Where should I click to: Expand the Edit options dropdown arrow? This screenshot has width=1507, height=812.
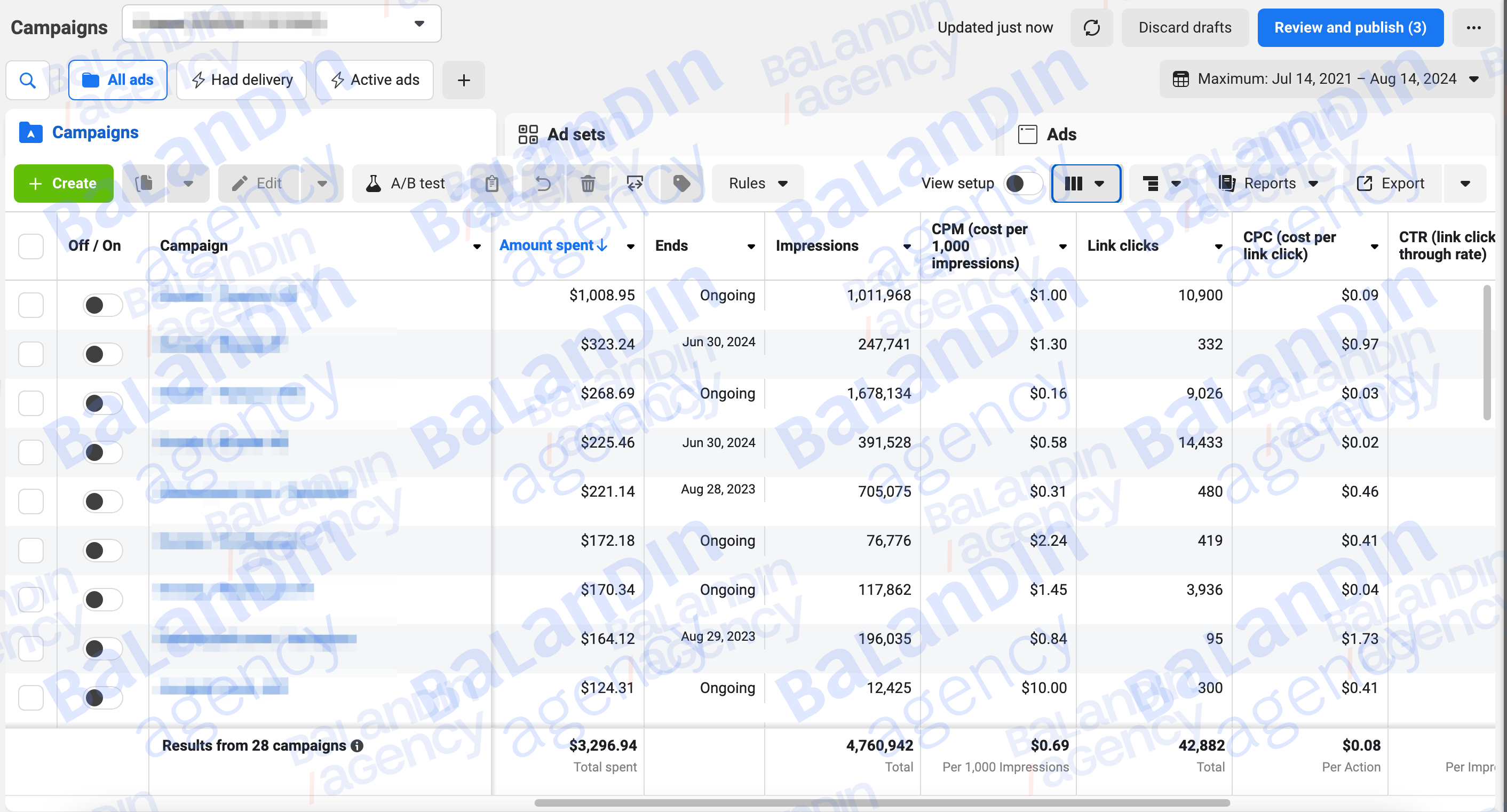pyautogui.click(x=322, y=183)
